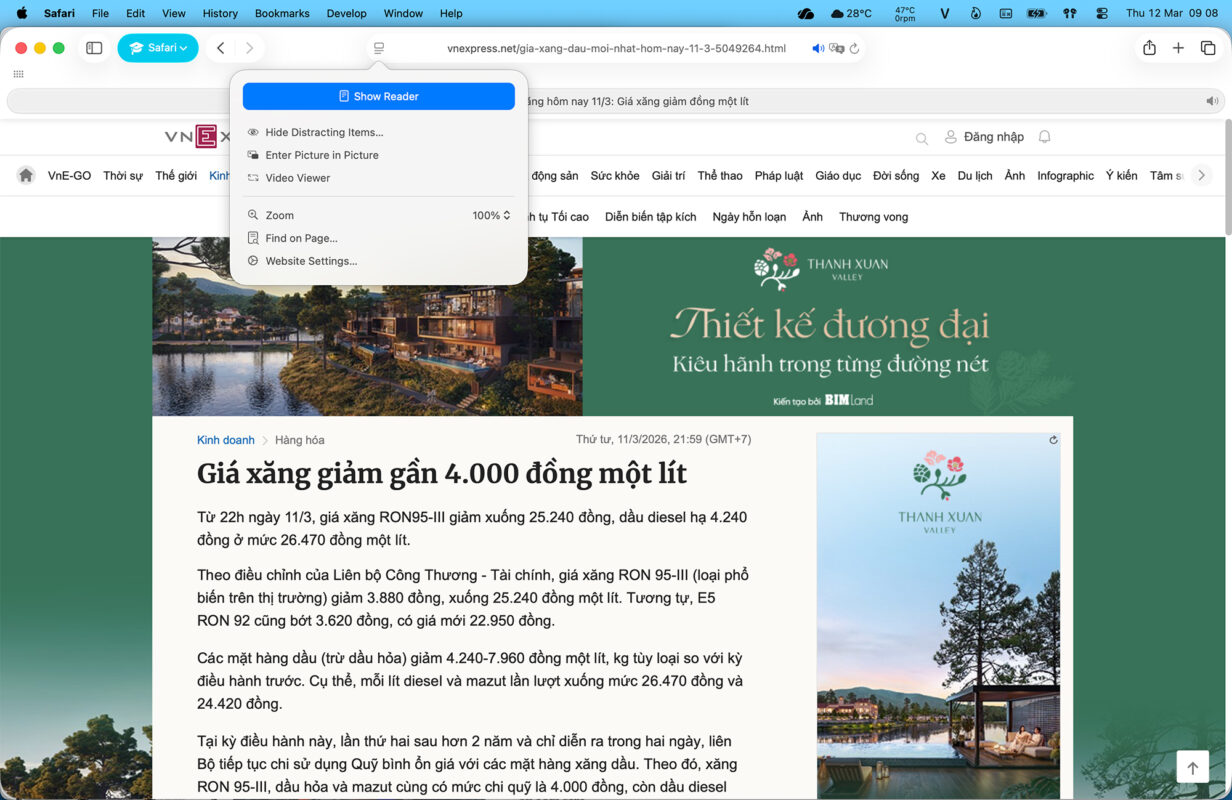Open the Share menu in Safari toolbar

1148,47
